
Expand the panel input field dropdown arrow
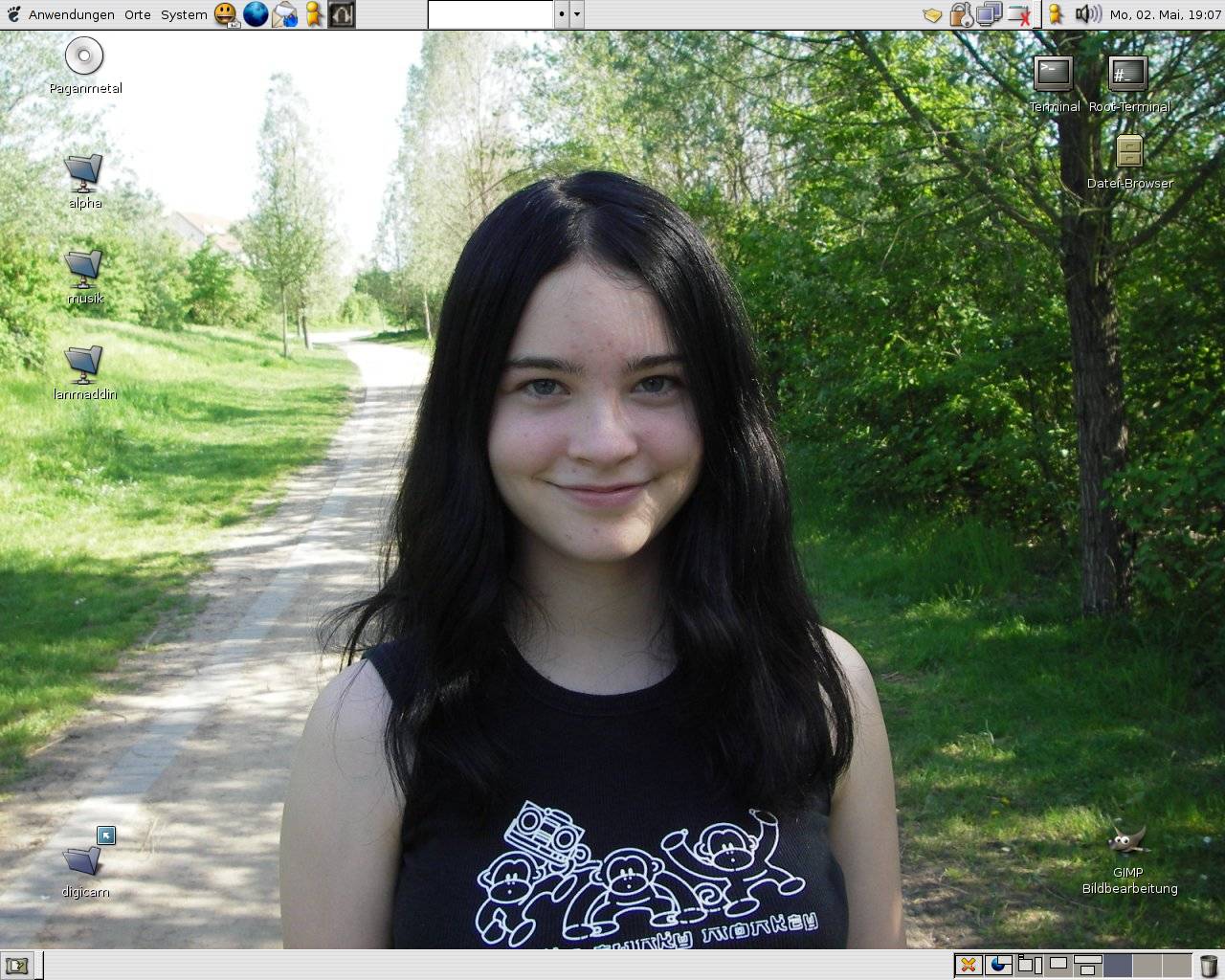pyautogui.click(x=577, y=14)
